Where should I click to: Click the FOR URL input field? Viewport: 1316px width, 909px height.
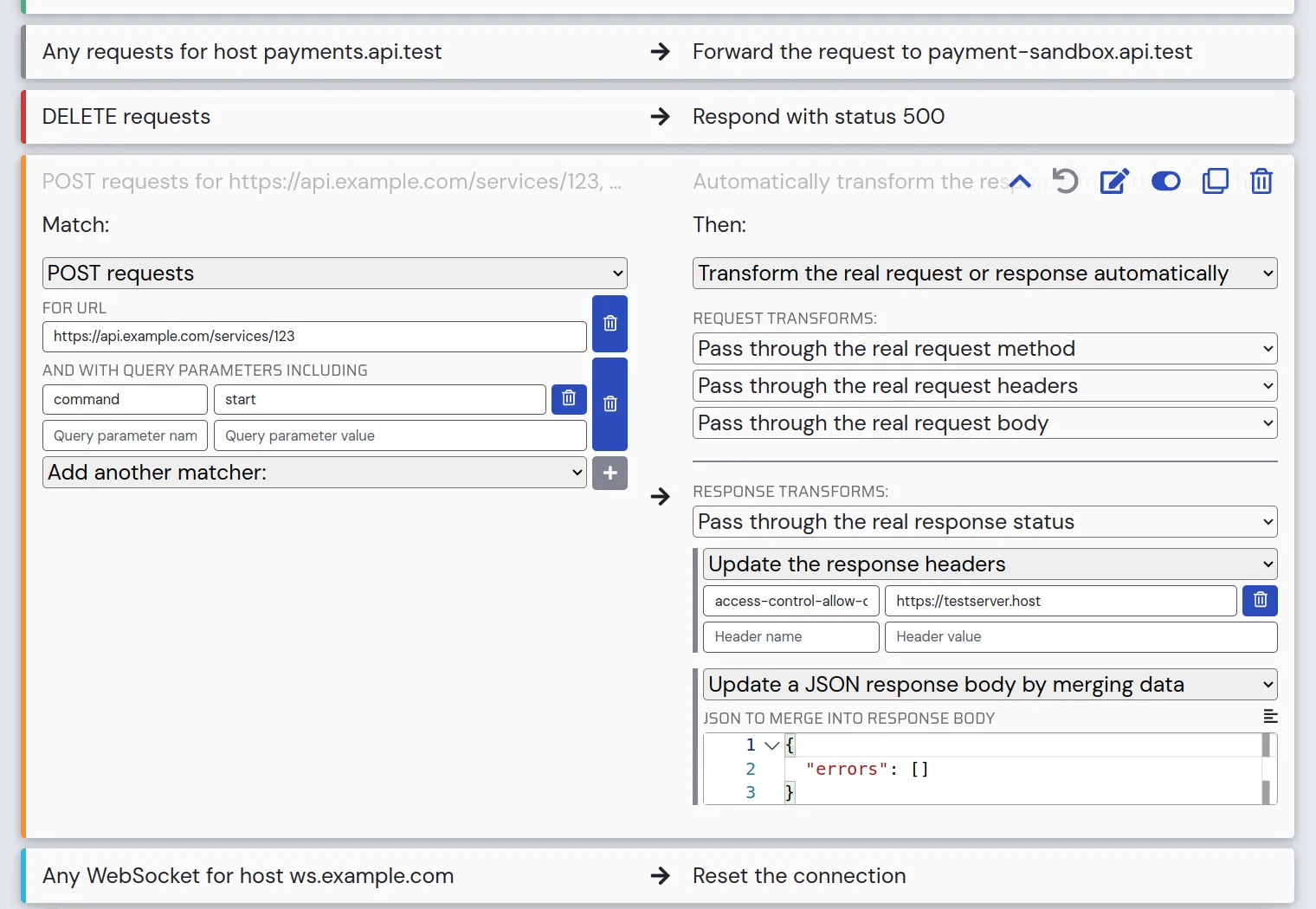314,337
